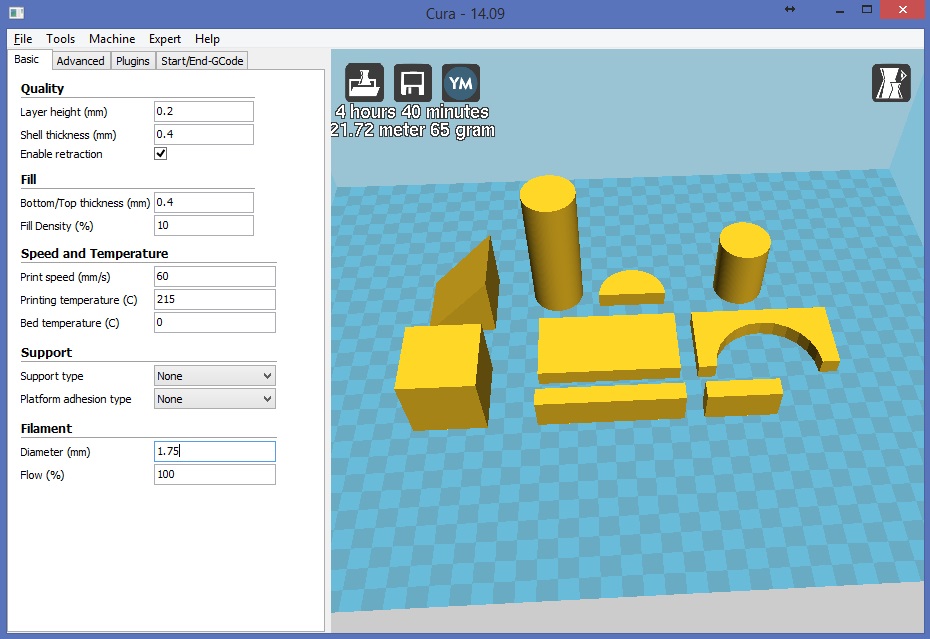Image resolution: width=930 pixels, height=639 pixels.
Task: Click the Bed temperature input field
Action: coord(215,323)
